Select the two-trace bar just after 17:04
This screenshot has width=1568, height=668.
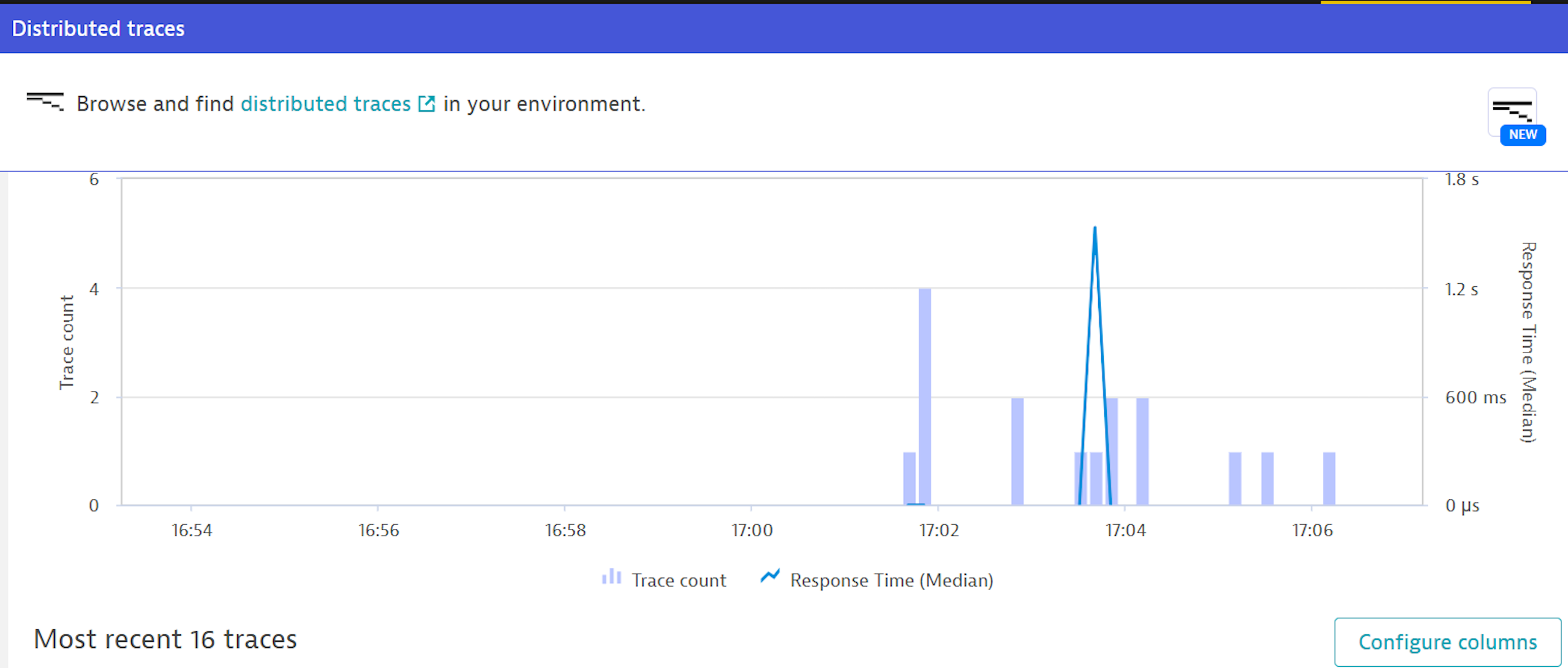point(1142,451)
